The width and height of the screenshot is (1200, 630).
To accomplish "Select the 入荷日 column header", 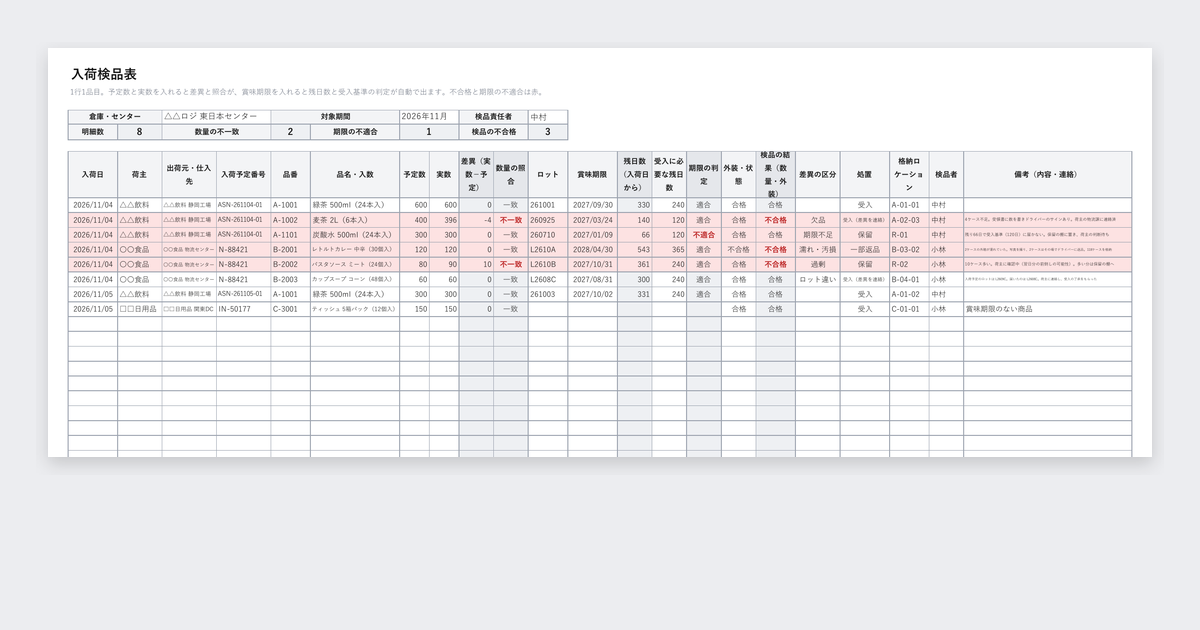I will [x=93, y=174].
